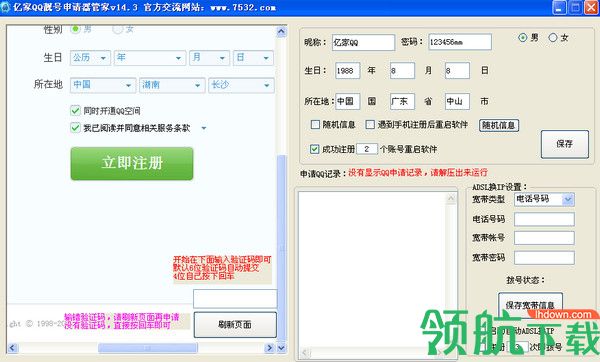Click web panel horizontal scrollbar right arrow

pyautogui.click(x=270, y=347)
